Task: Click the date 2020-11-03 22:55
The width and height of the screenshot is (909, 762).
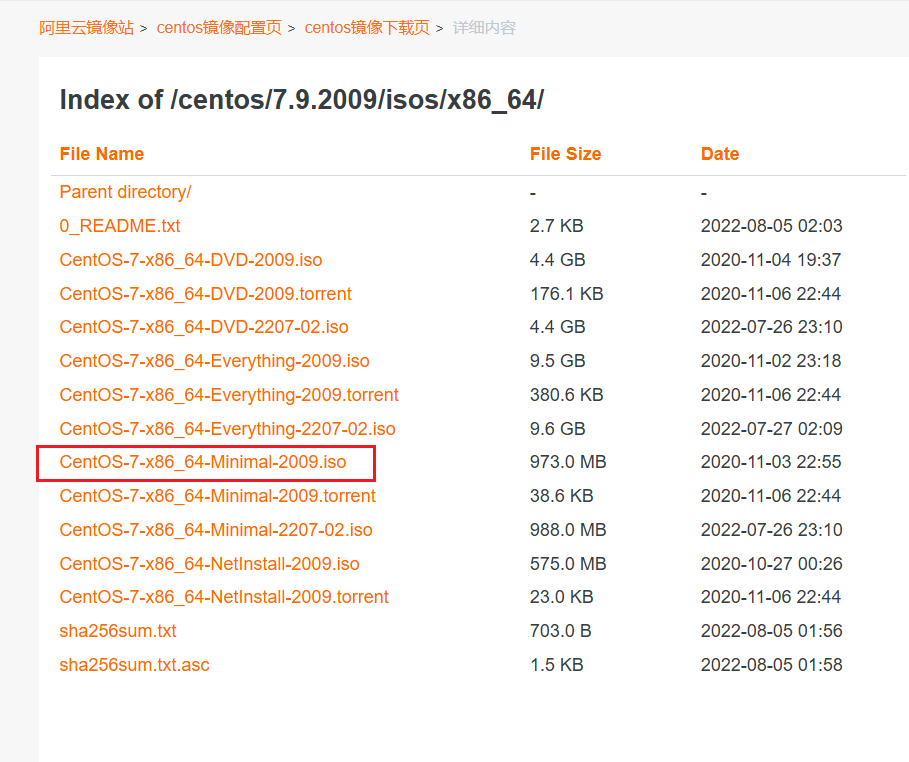Action: 771,462
